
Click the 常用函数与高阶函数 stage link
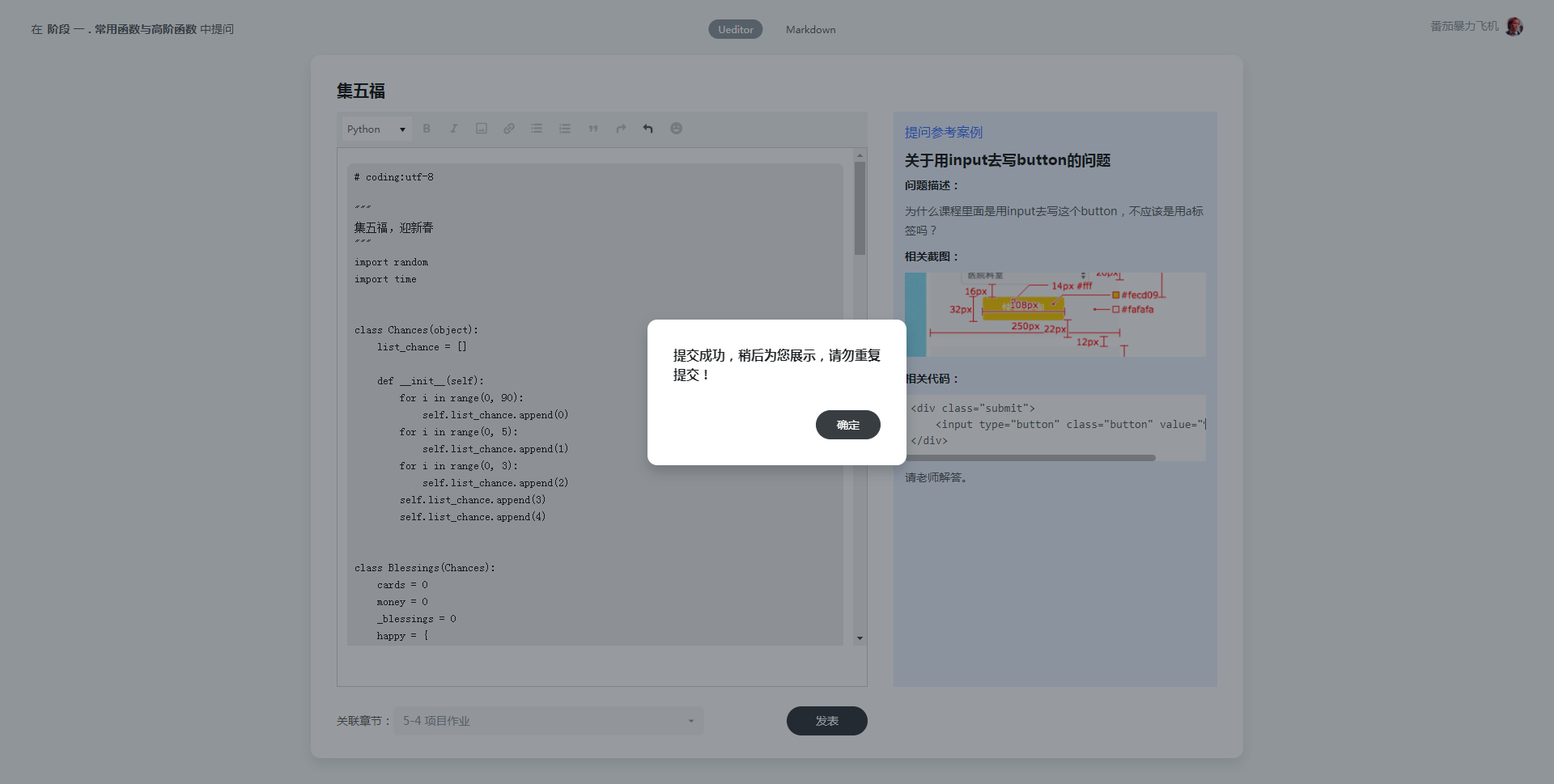click(146, 29)
